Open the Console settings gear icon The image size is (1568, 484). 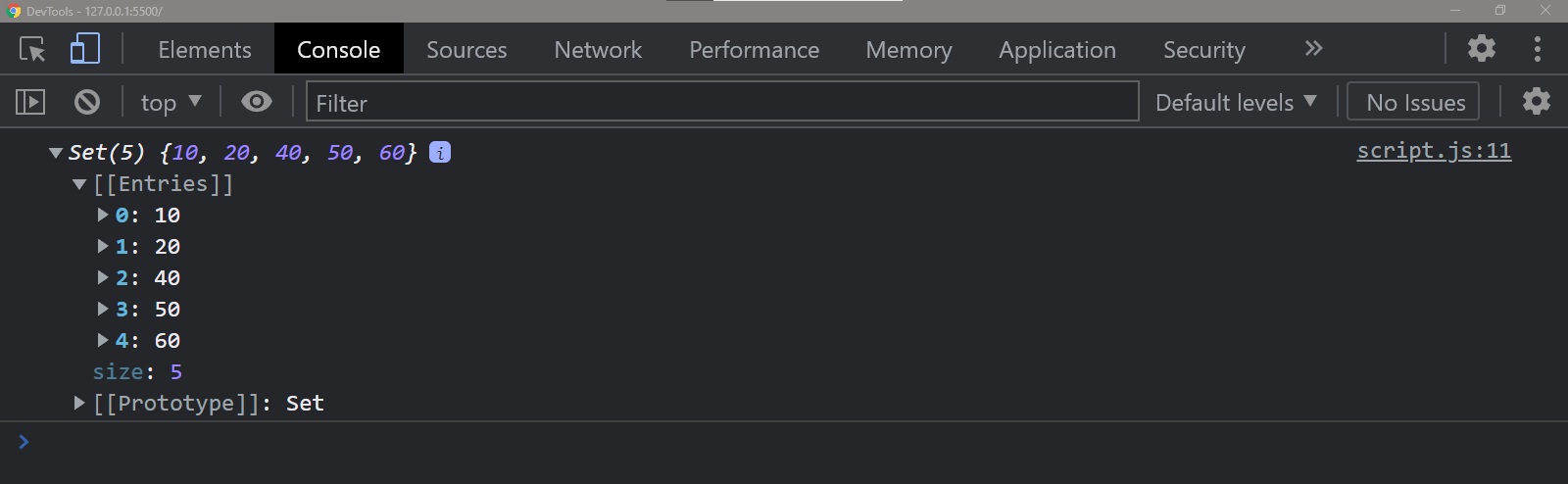(x=1536, y=102)
